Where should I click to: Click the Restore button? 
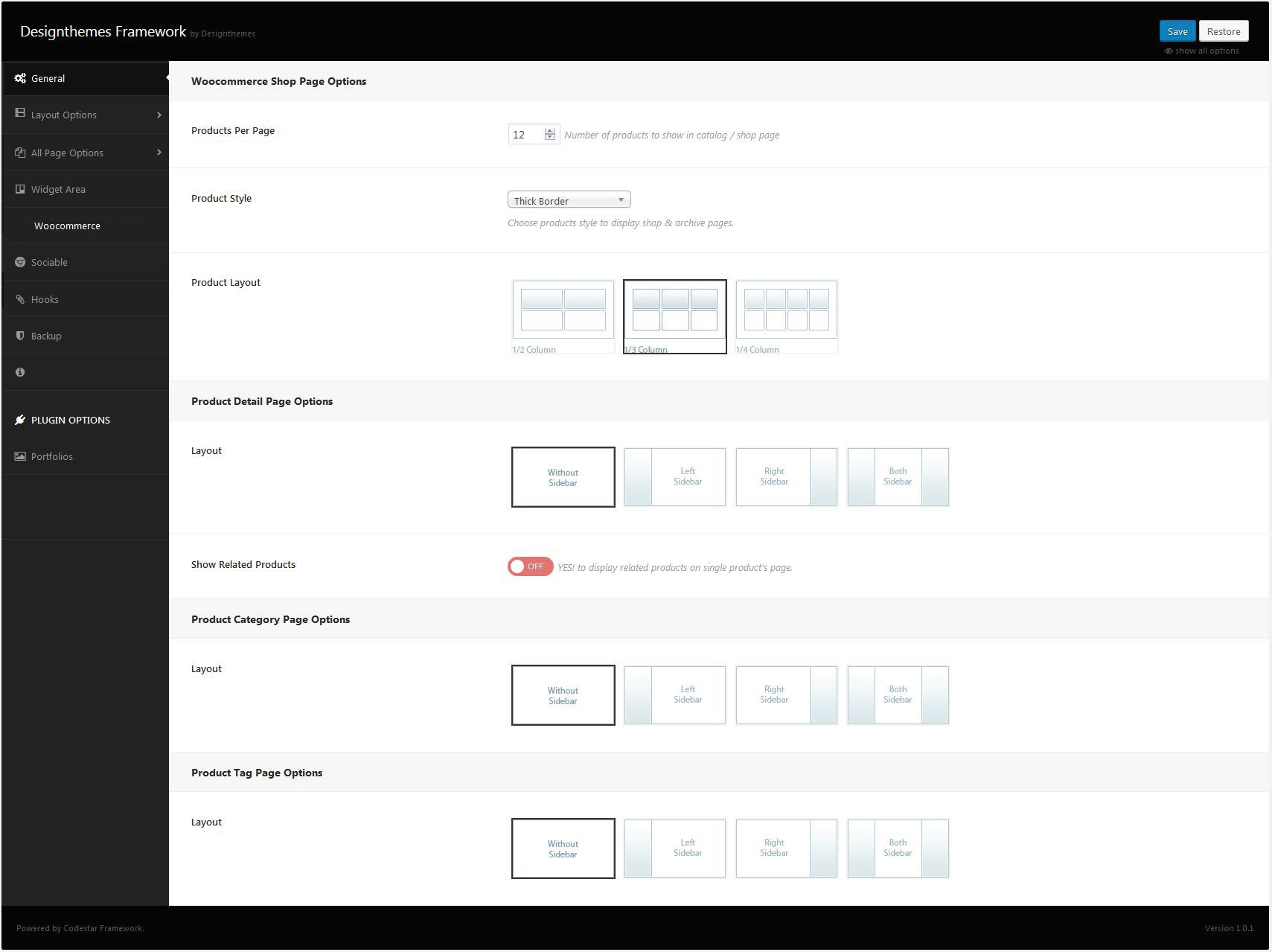coord(1224,31)
